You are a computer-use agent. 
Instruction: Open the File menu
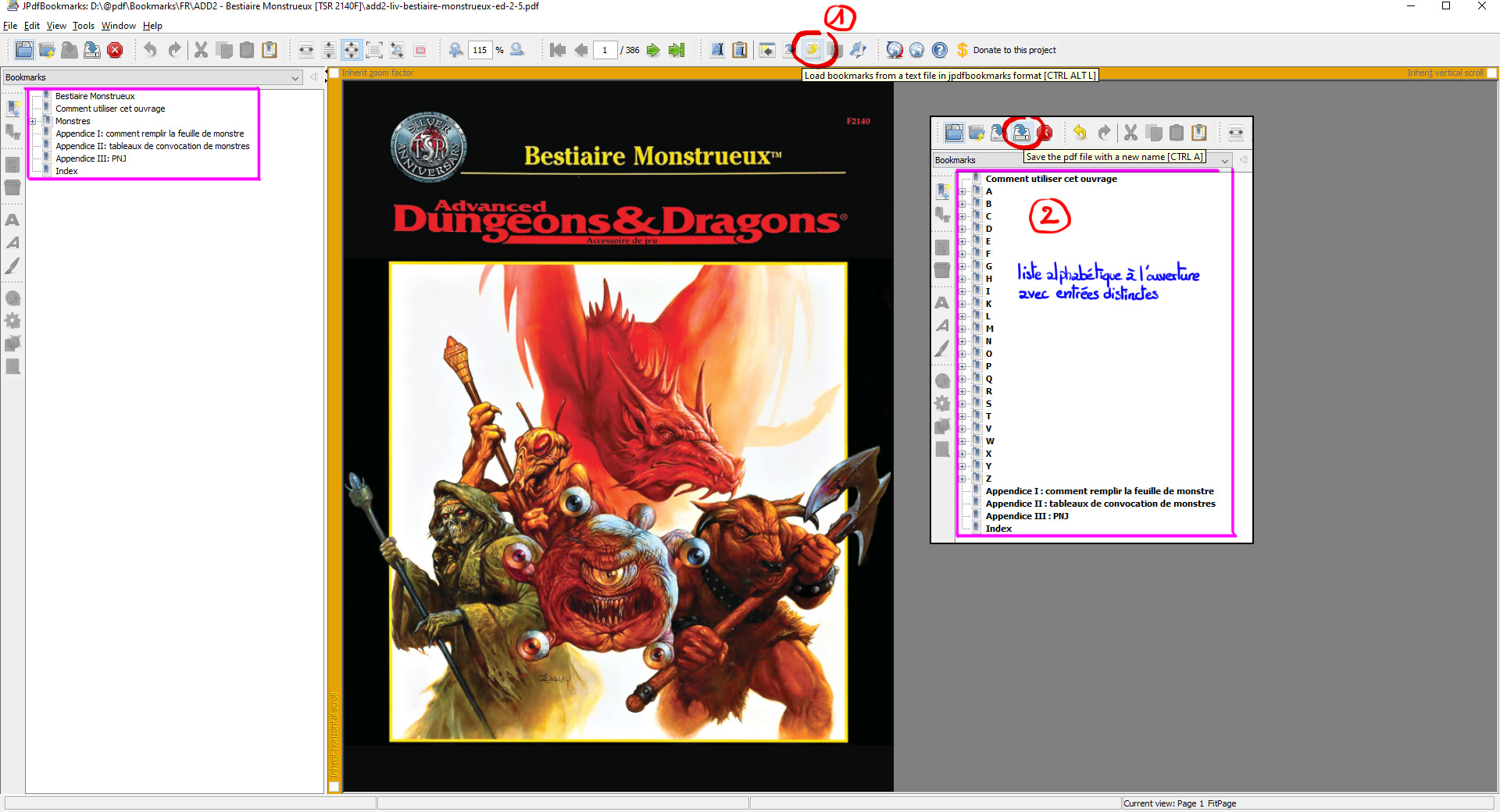pyautogui.click(x=10, y=26)
